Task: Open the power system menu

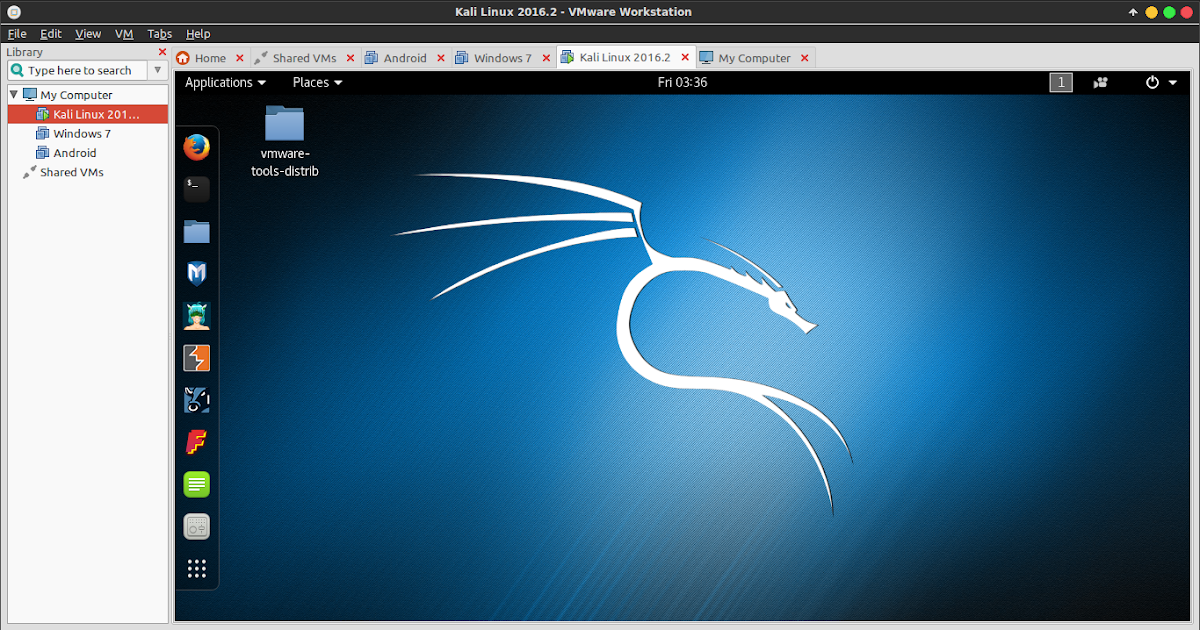Action: pyautogui.click(x=1160, y=82)
